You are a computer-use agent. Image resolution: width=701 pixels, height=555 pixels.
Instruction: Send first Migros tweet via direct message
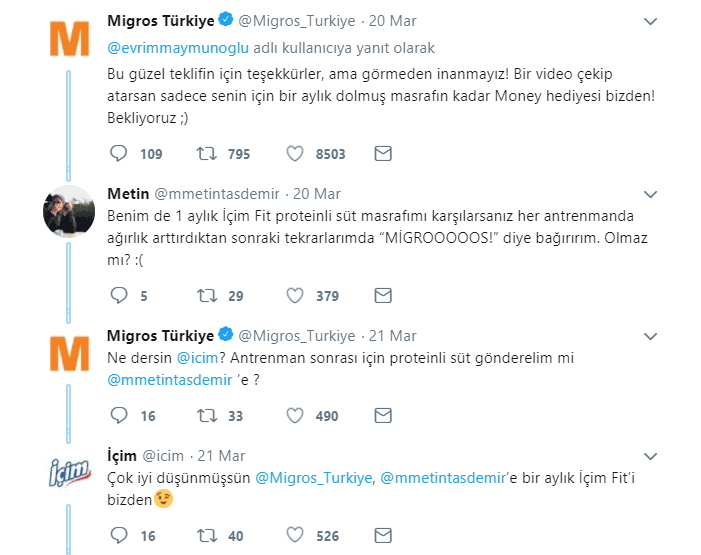pos(383,154)
